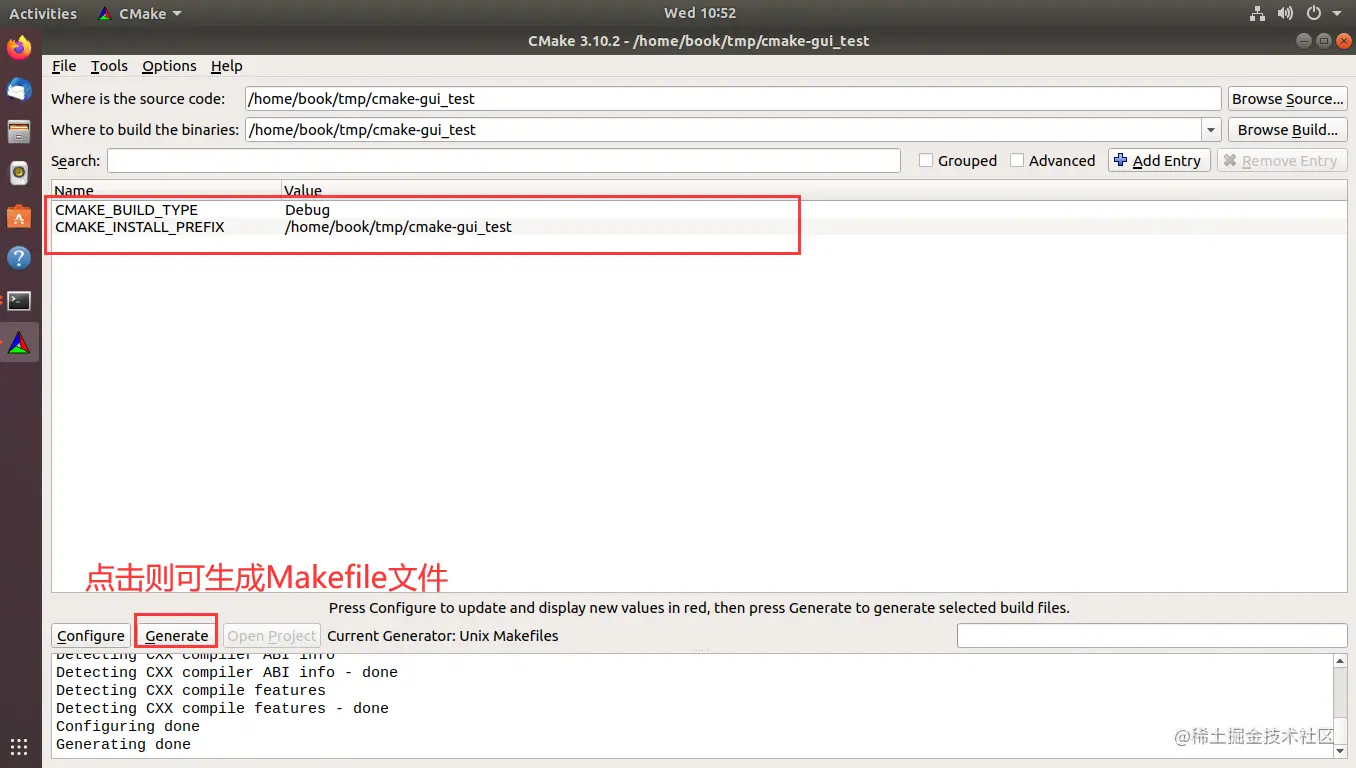Show the Applications grid
The width and height of the screenshot is (1356, 768).
coord(19,746)
